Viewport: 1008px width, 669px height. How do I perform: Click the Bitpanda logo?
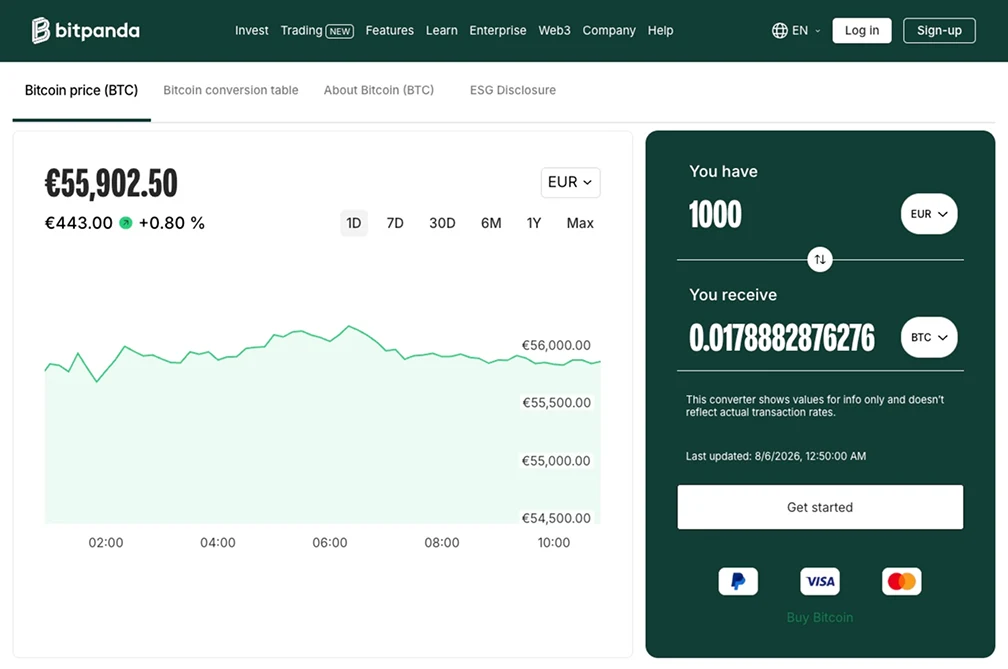[x=86, y=30]
